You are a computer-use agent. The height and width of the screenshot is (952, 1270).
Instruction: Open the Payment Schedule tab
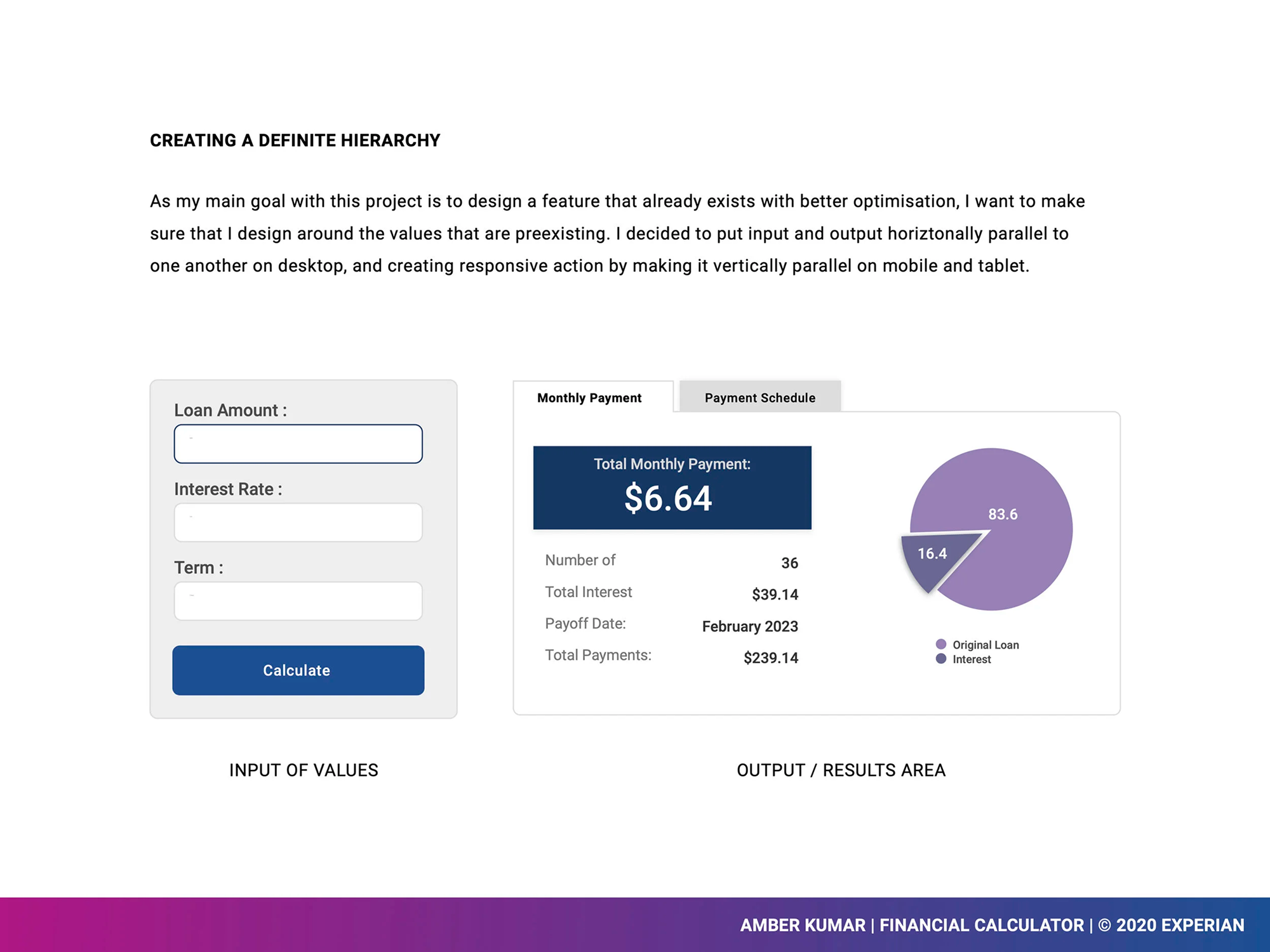click(x=759, y=398)
